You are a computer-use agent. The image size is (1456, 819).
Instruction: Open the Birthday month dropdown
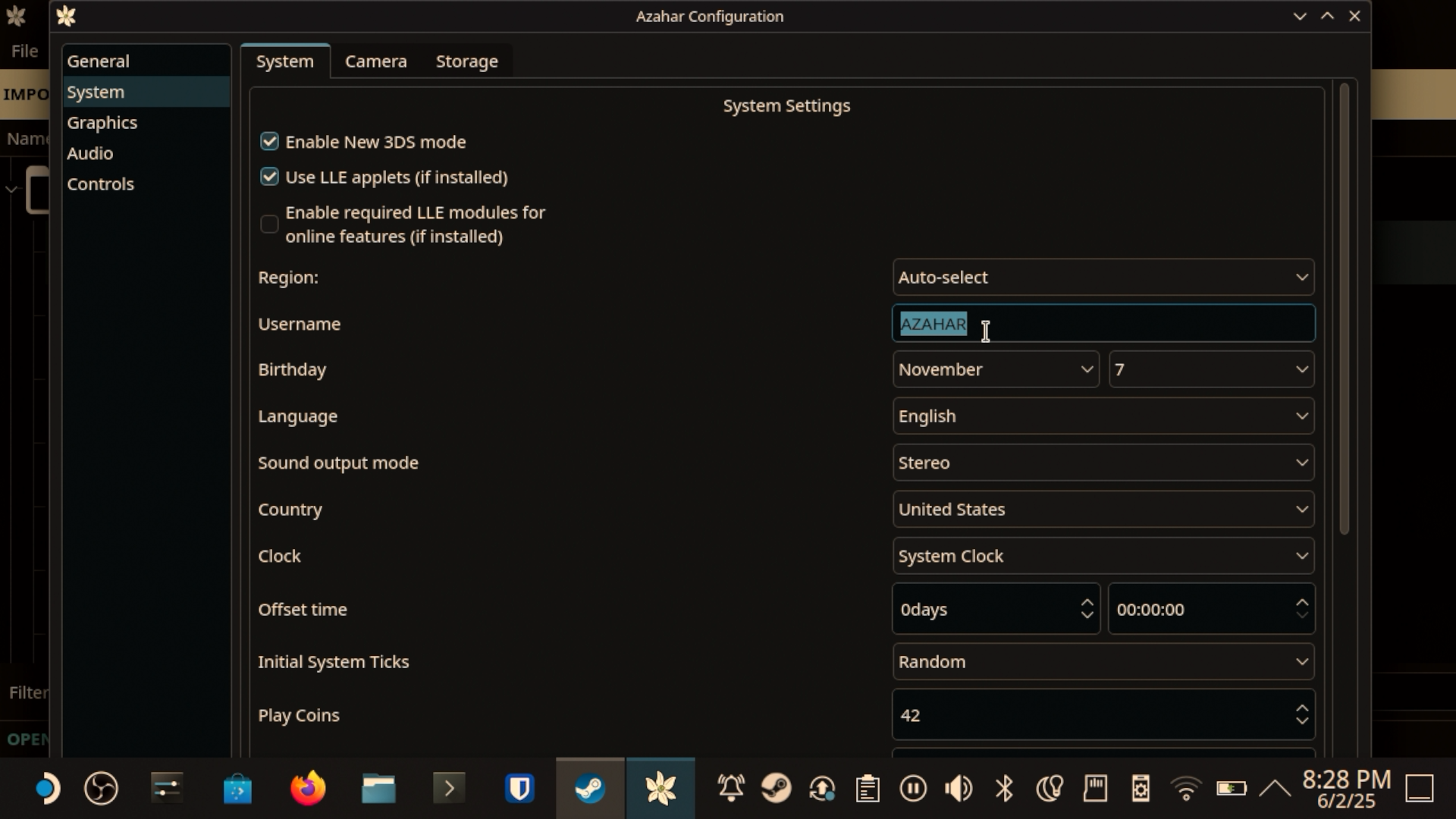996,369
